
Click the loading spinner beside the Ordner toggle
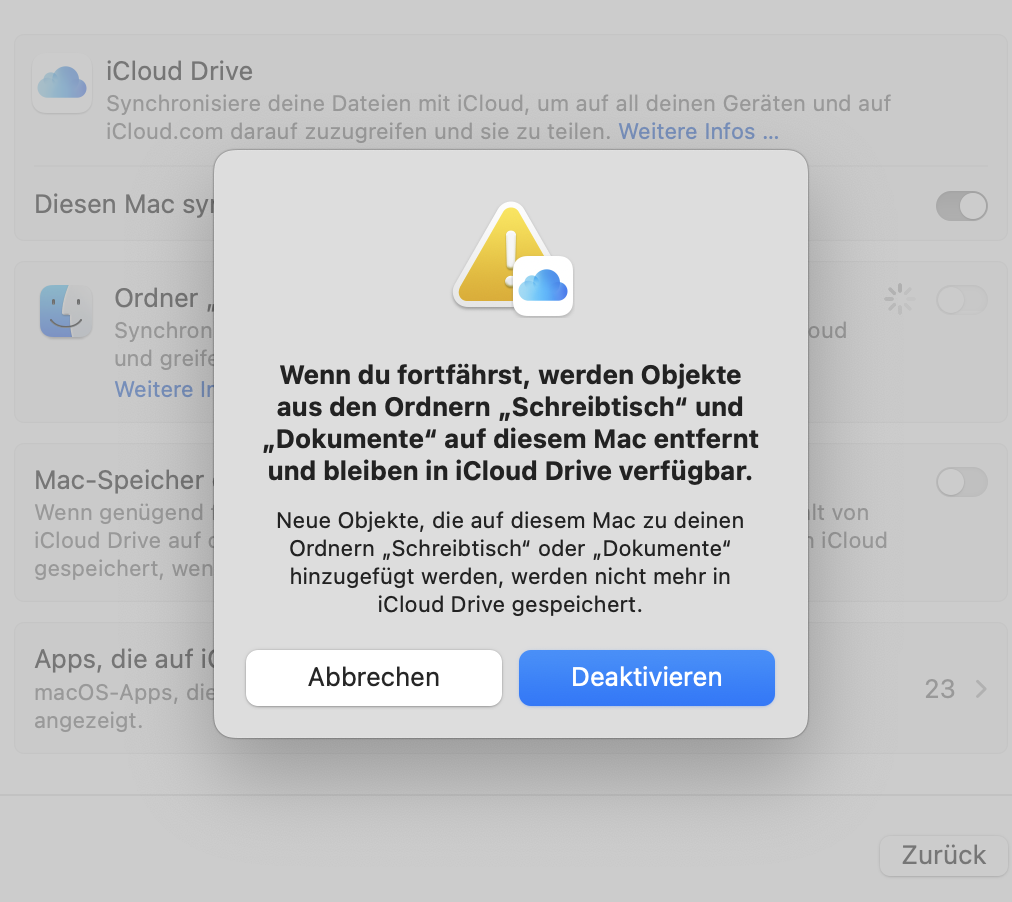(899, 299)
